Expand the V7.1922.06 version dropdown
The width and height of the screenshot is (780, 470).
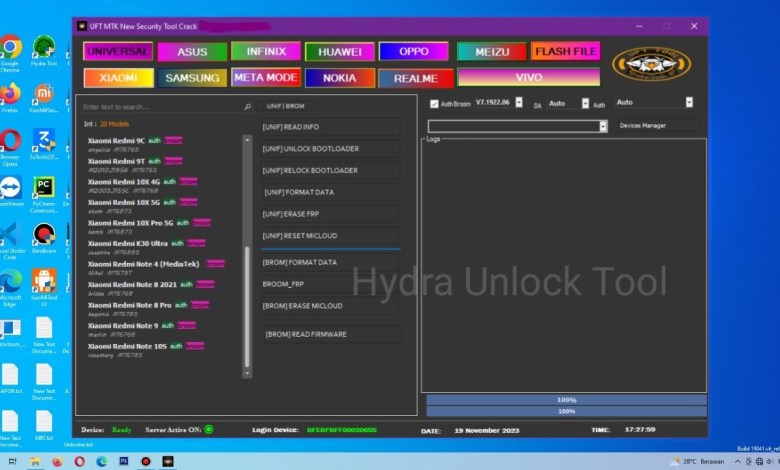519,103
